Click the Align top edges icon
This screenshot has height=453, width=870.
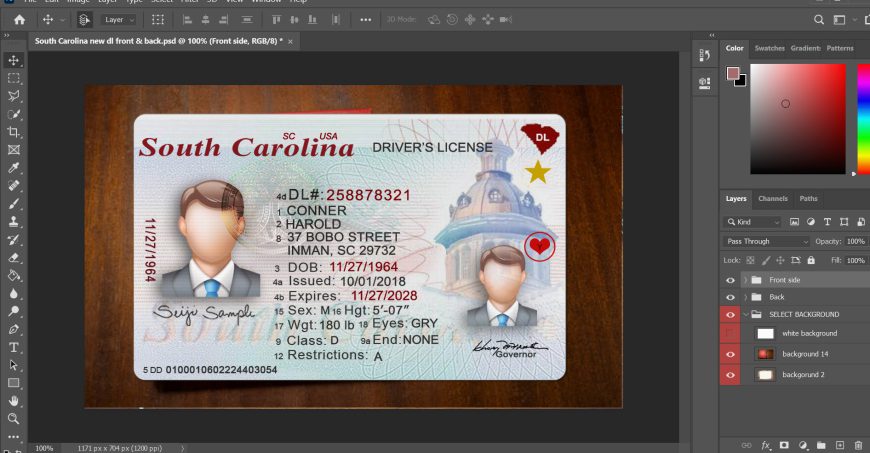pos(276,20)
